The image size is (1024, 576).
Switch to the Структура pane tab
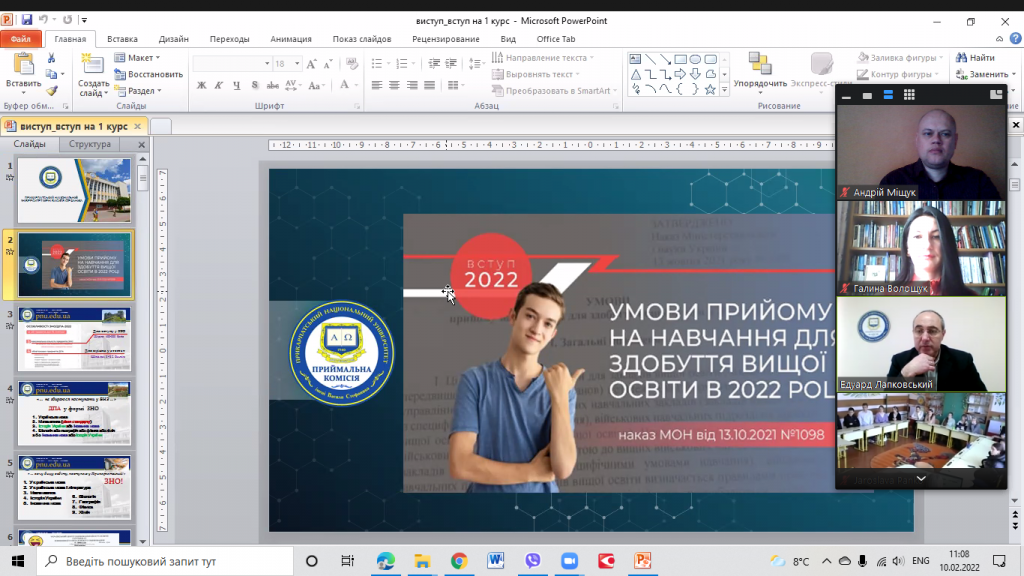click(90, 145)
